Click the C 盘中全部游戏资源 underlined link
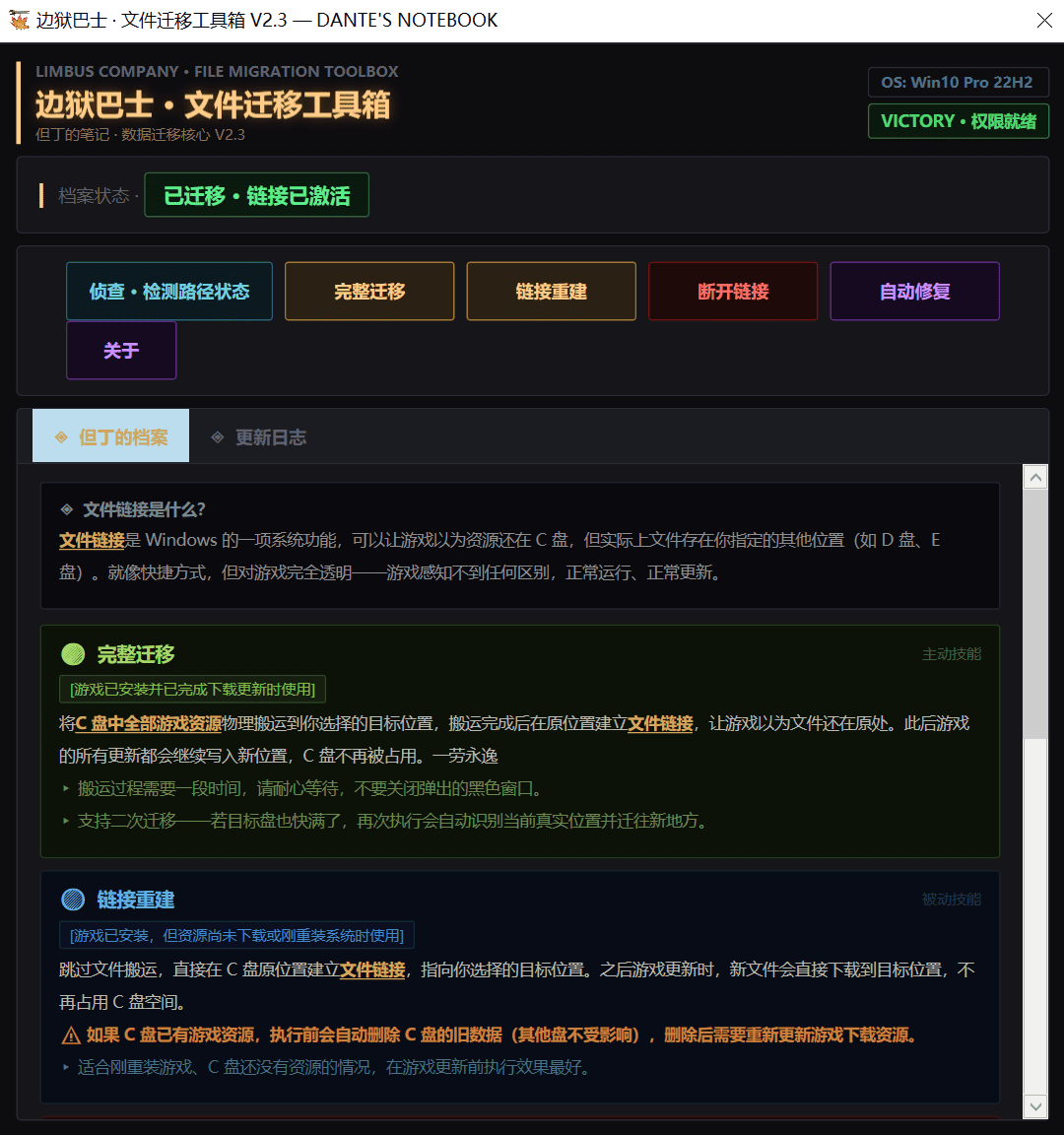Screen dimensions: 1064x1135 click(x=149, y=723)
